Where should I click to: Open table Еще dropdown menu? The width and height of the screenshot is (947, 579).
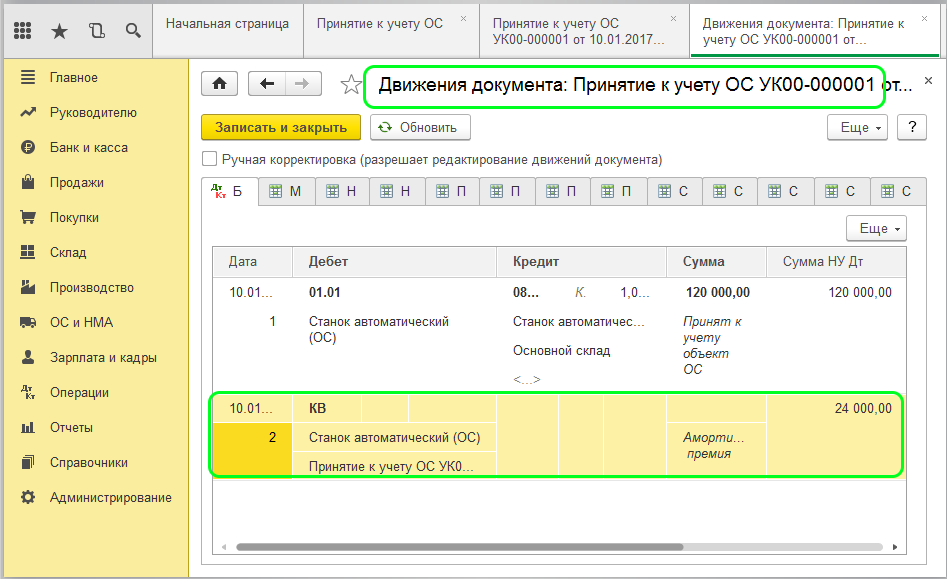(x=876, y=228)
